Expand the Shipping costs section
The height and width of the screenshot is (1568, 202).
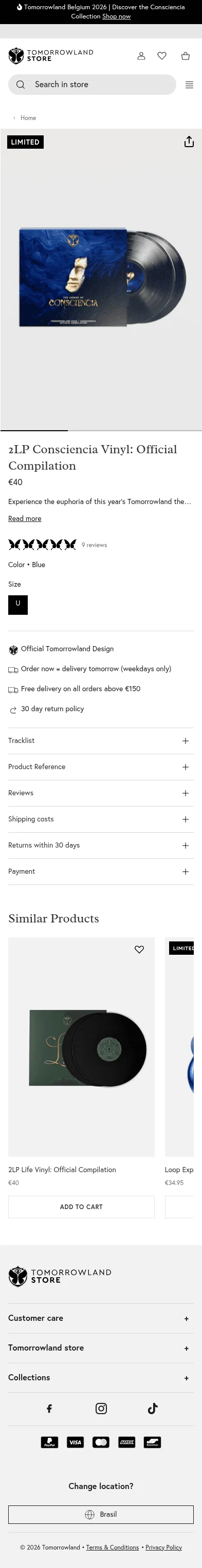101,819
